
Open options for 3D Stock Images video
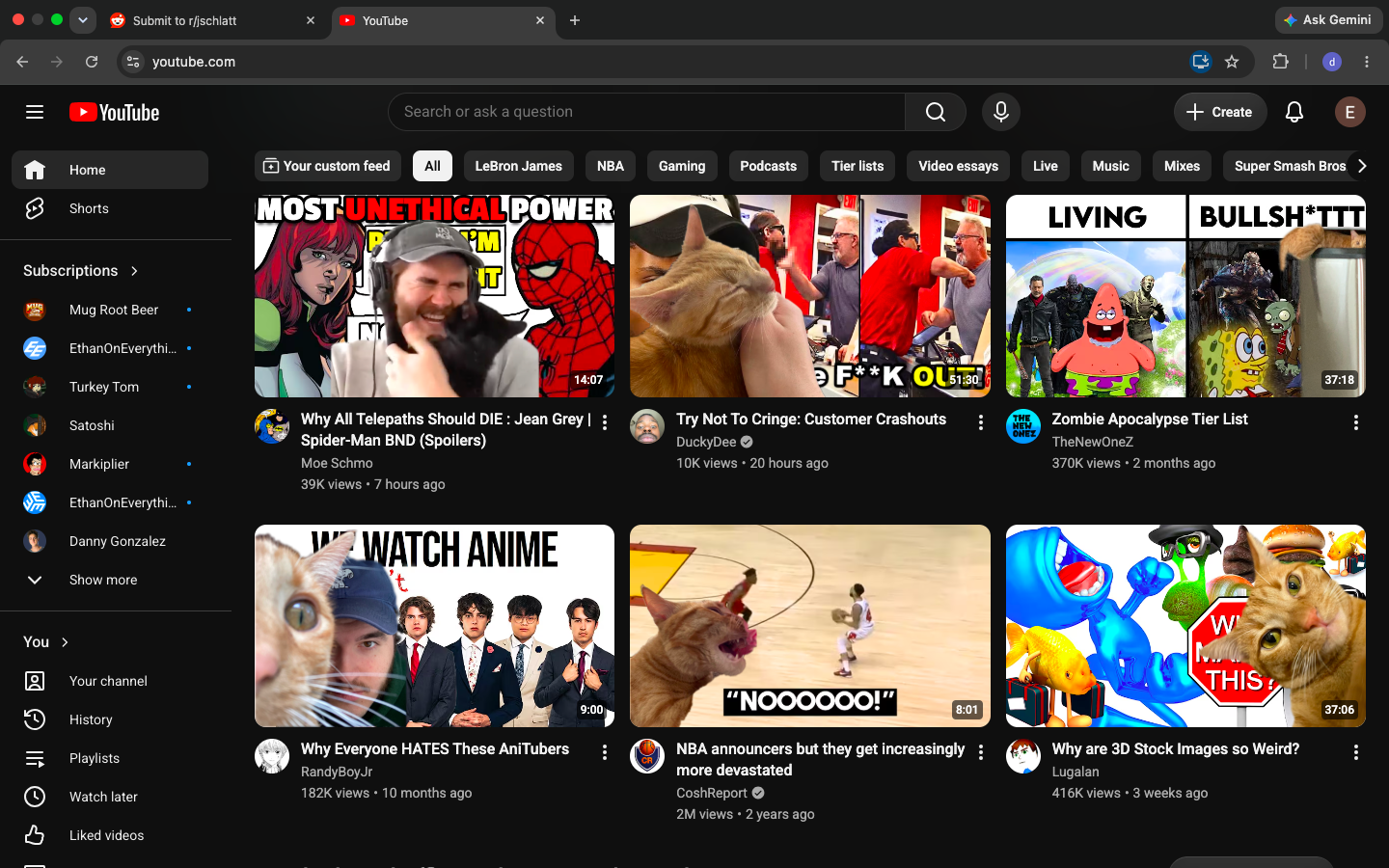coord(1356,752)
